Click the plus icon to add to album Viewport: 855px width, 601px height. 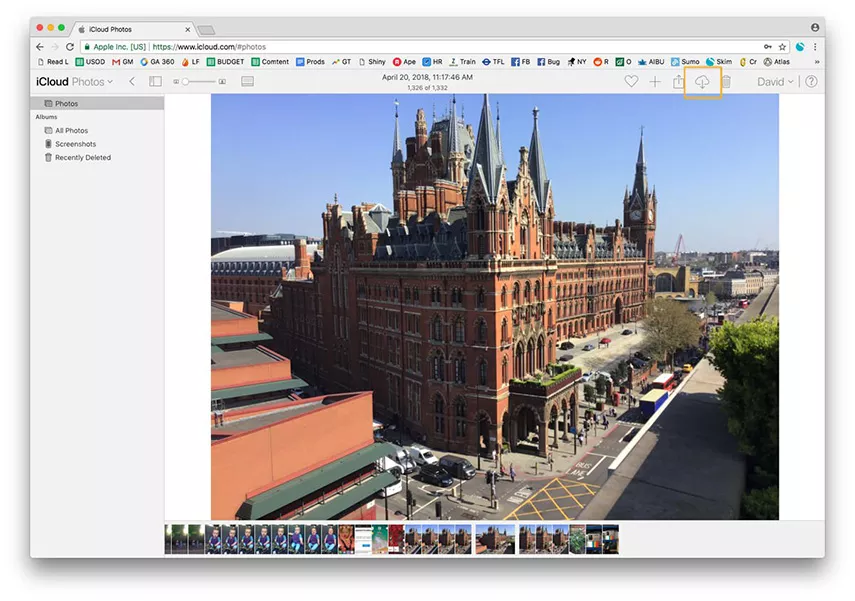click(655, 82)
